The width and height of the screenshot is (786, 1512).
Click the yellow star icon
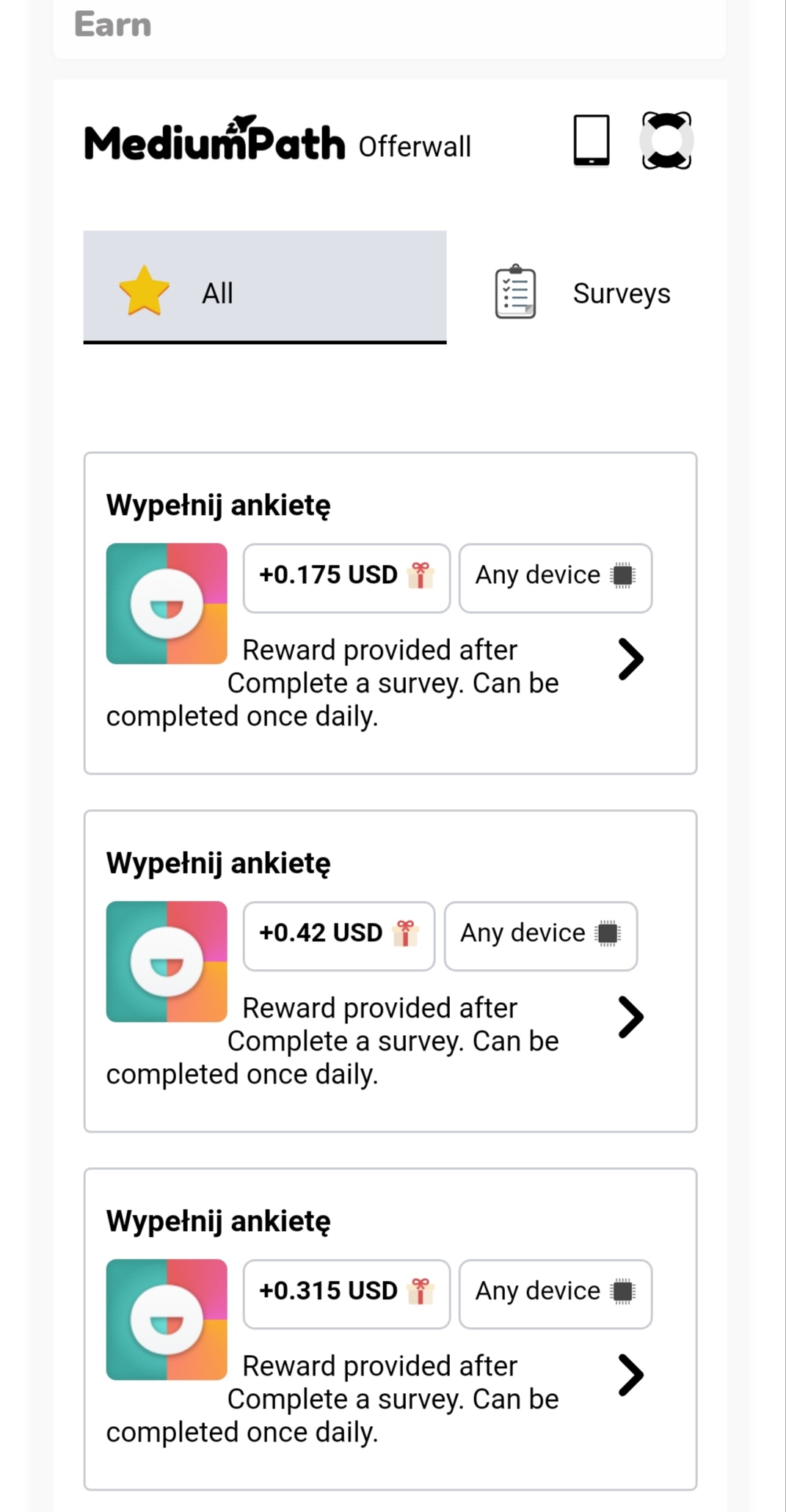(144, 291)
